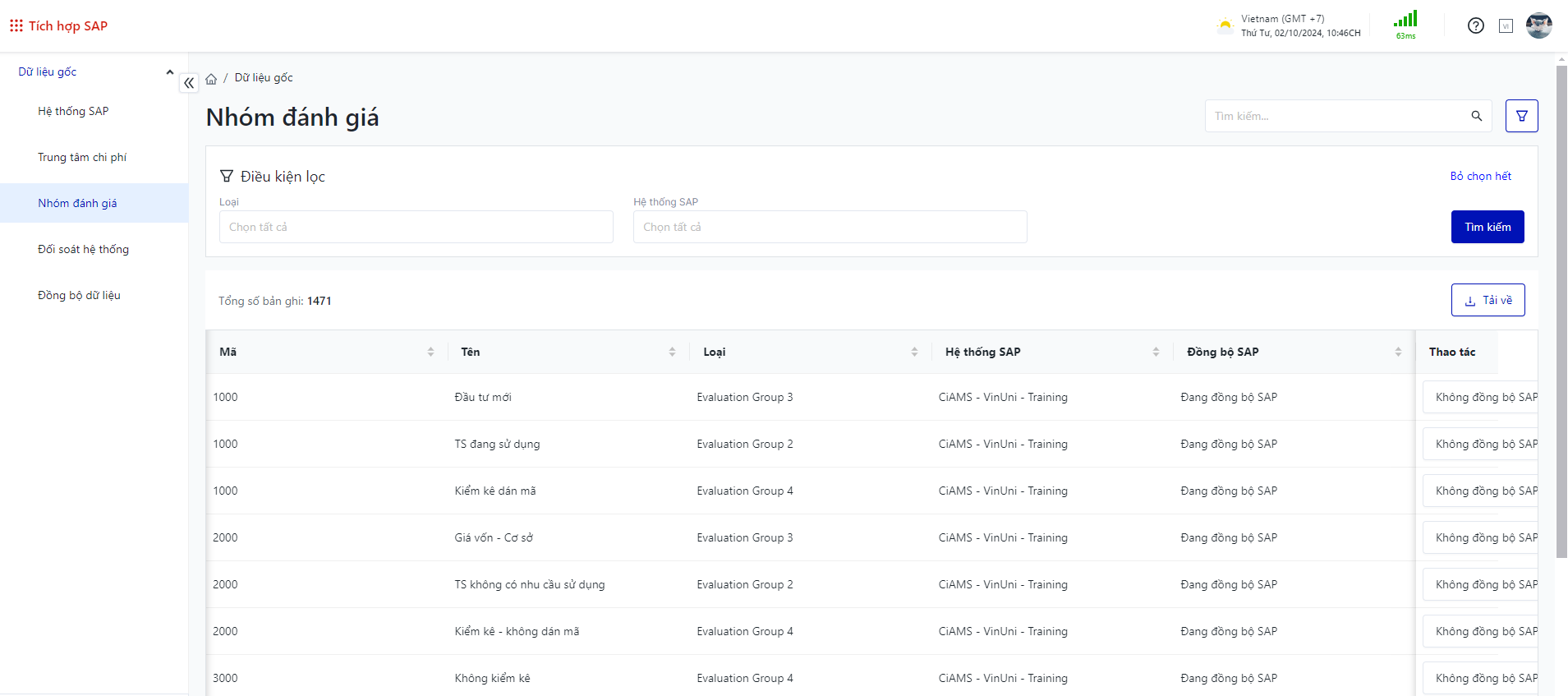The width and height of the screenshot is (1568, 696).
Task: Go to home via breadcrumb house icon
Action: (x=211, y=79)
